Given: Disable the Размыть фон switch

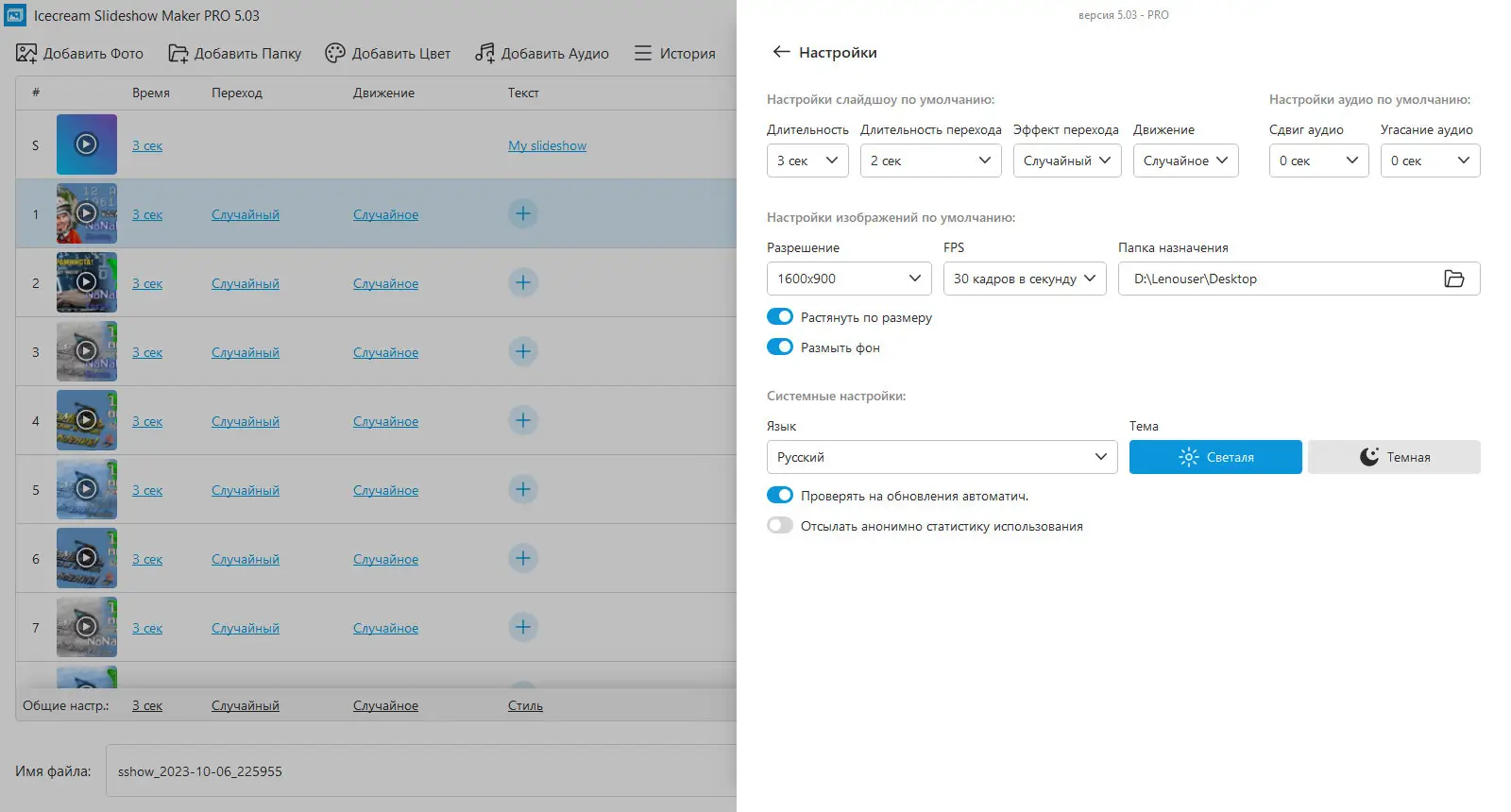Looking at the screenshot, I should click(780, 347).
